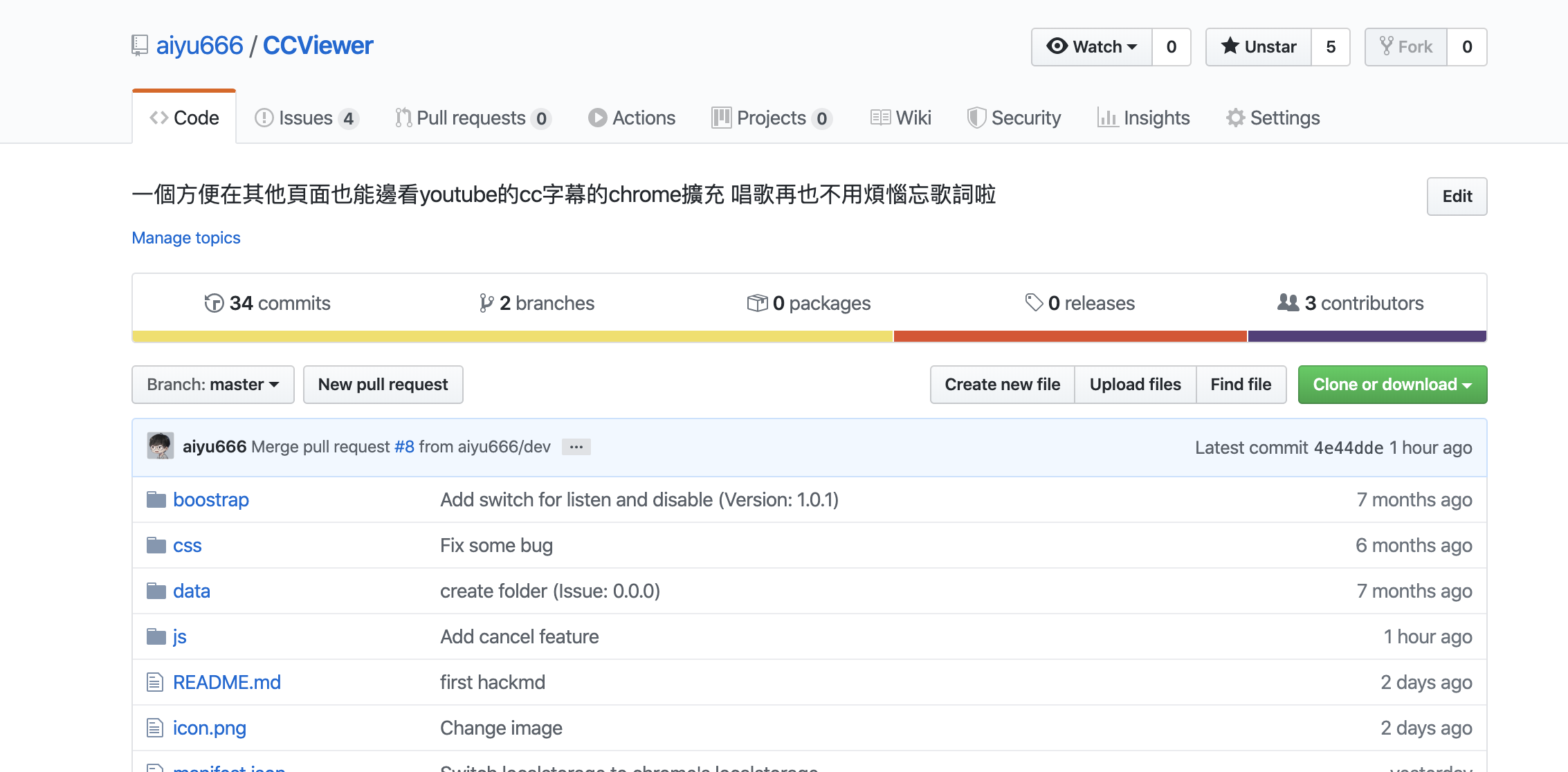The height and width of the screenshot is (772, 1568).
Task: Unstar the CCViewer repository
Action: pyautogui.click(x=1259, y=47)
